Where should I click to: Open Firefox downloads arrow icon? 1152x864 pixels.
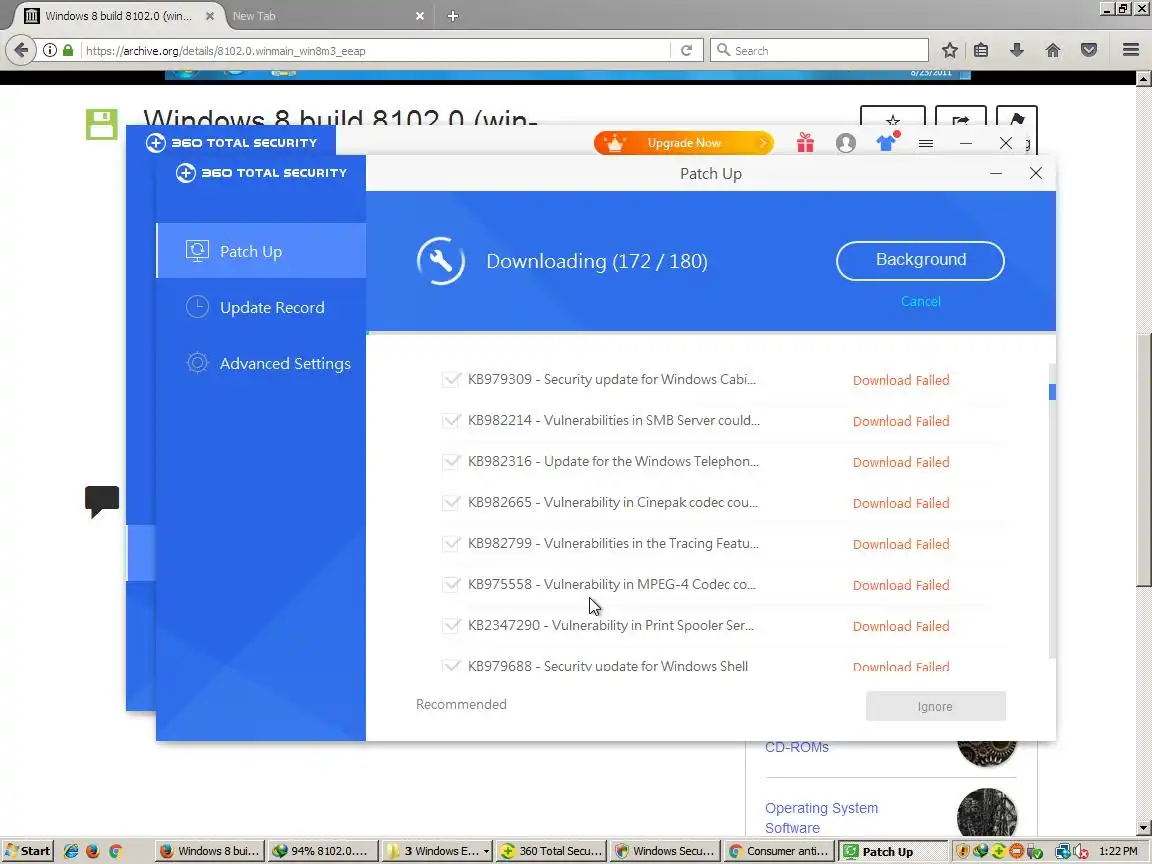click(x=1017, y=50)
